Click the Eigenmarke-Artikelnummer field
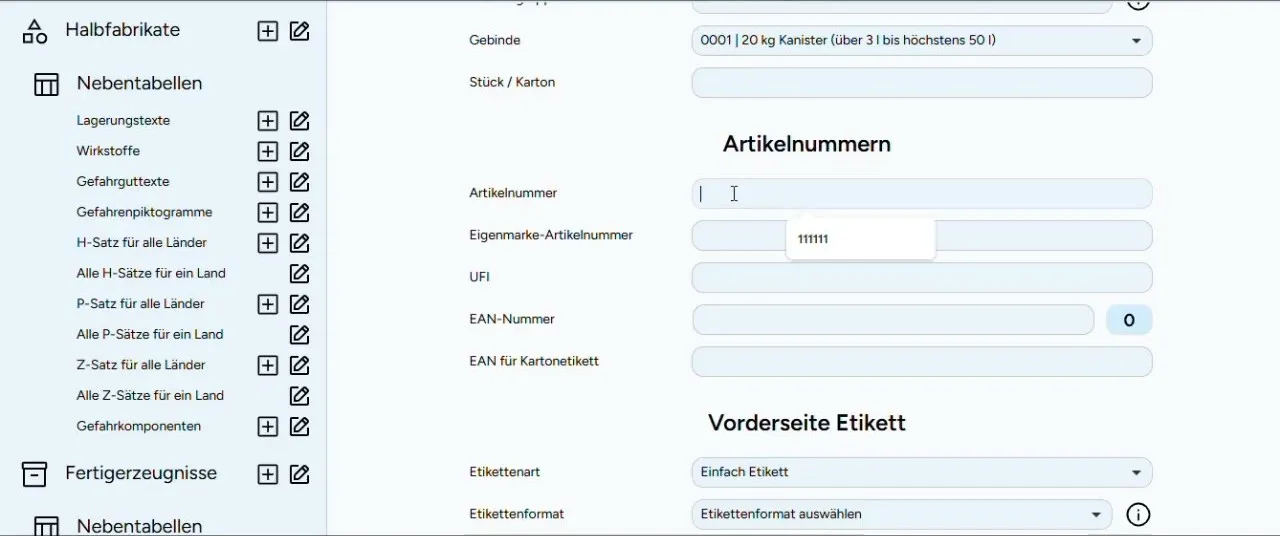1280x536 pixels. (x=922, y=236)
